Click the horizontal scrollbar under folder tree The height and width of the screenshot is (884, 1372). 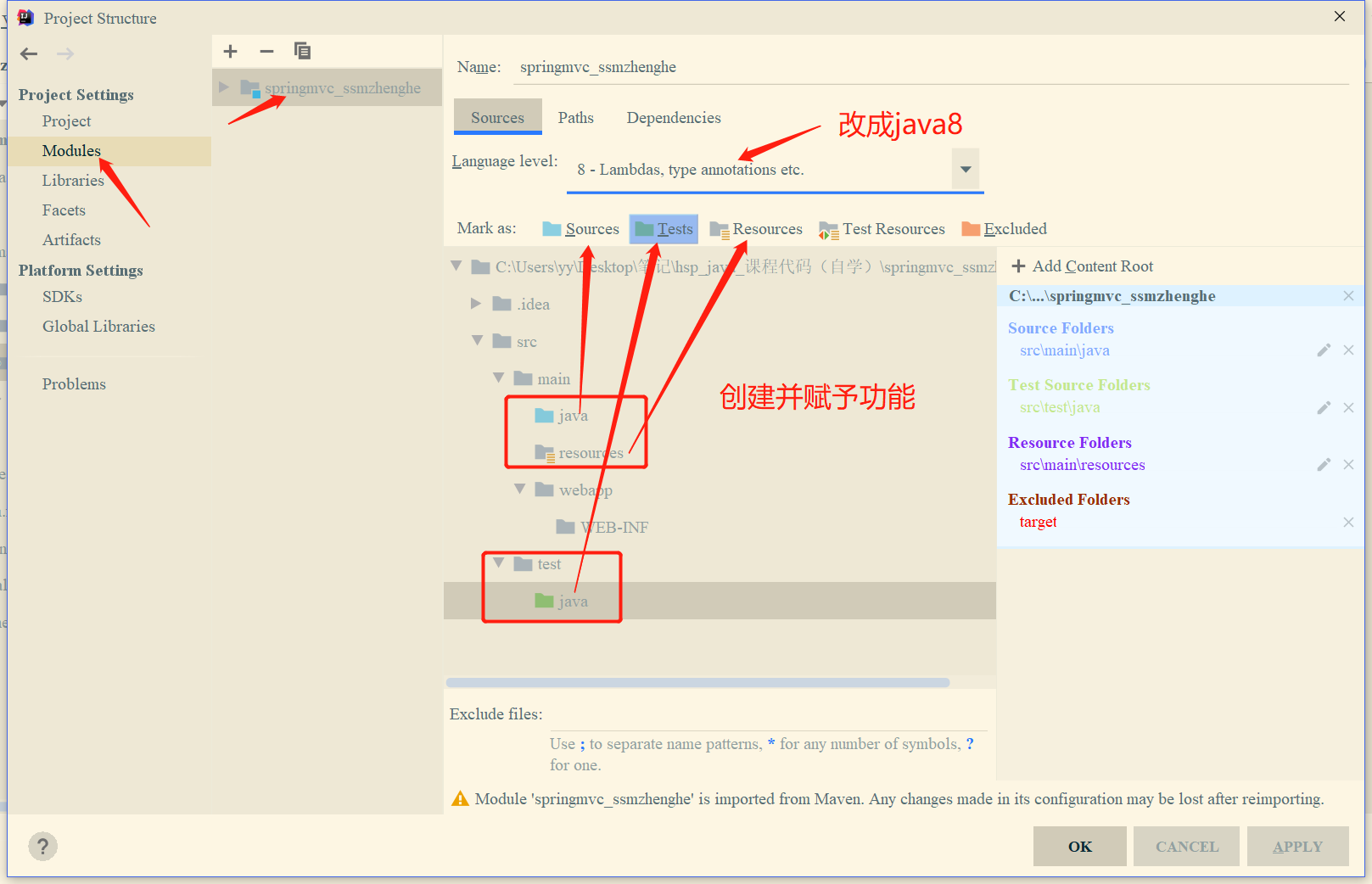click(697, 682)
